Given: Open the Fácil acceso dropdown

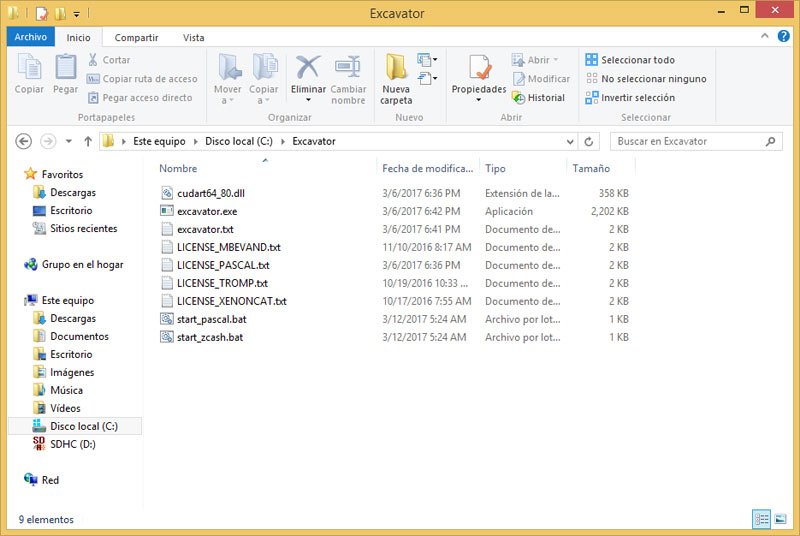Looking at the screenshot, I should (x=428, y=79).
